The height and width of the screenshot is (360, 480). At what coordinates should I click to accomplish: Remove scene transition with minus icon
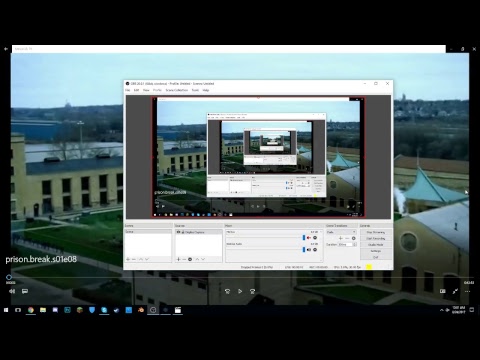[x=347, y=238]
